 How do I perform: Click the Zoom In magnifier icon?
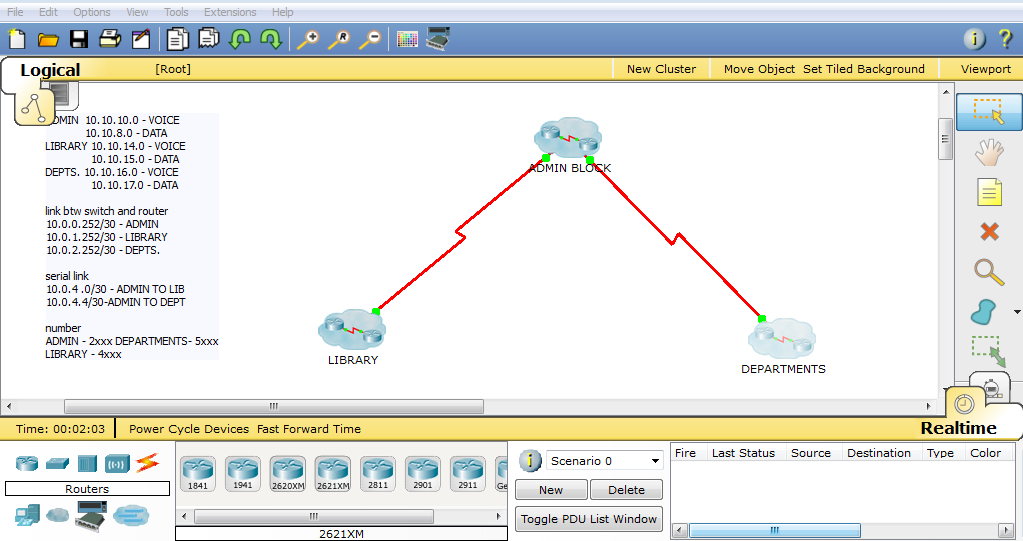(x=308, y=39)
